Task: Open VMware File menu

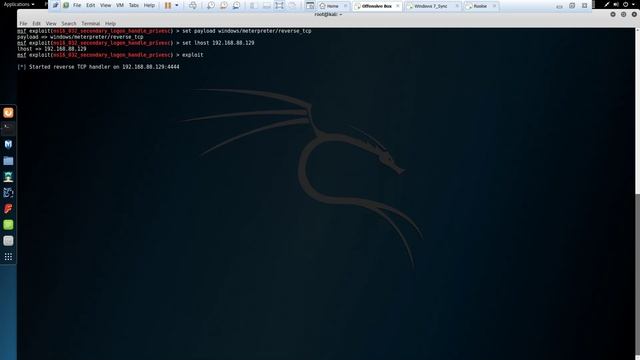Action: coord(77,5)
